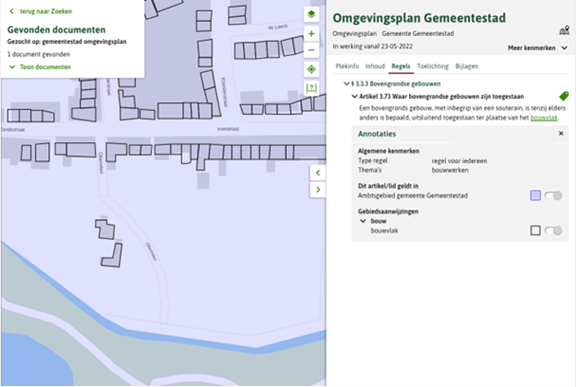
Task: Click the 'Gemeente Gemeentestad' subtitle text
Action: (418, 33)
